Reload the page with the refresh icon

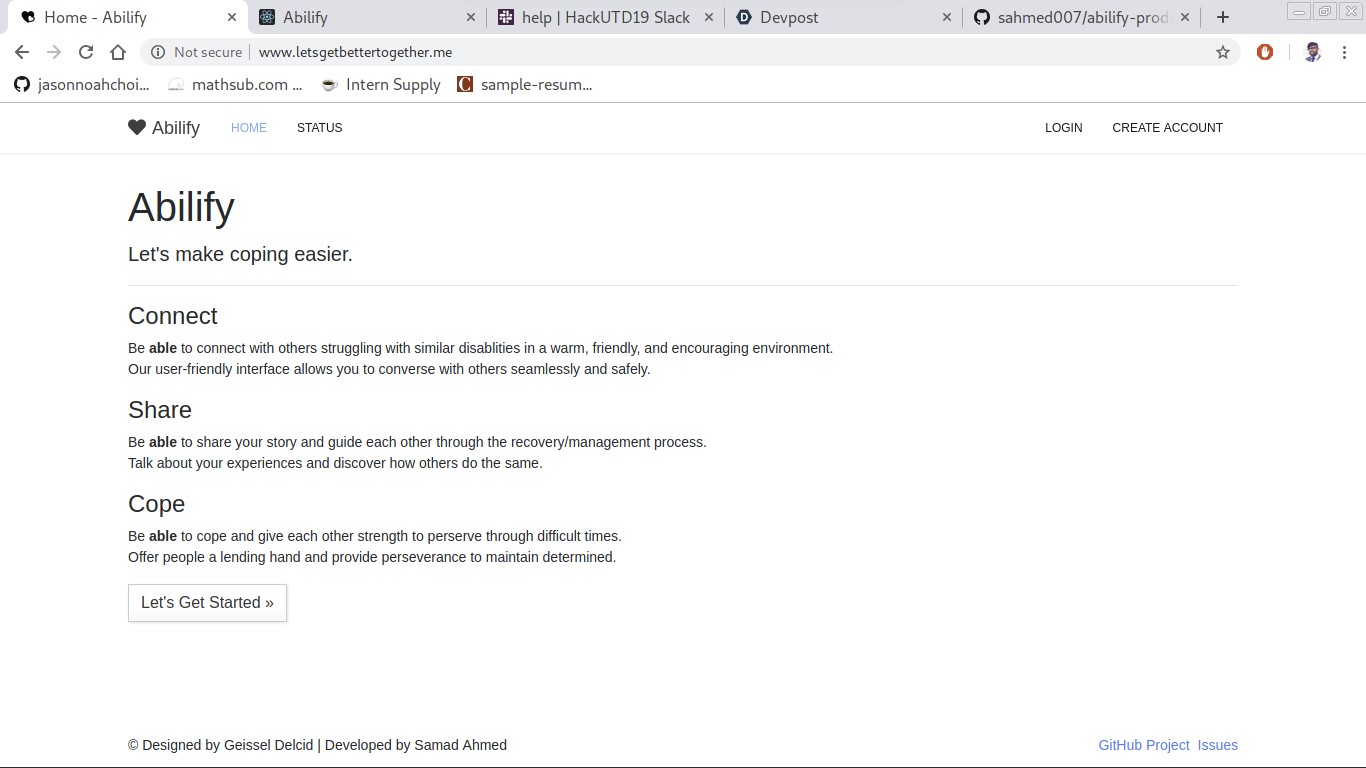pos(86,52)
